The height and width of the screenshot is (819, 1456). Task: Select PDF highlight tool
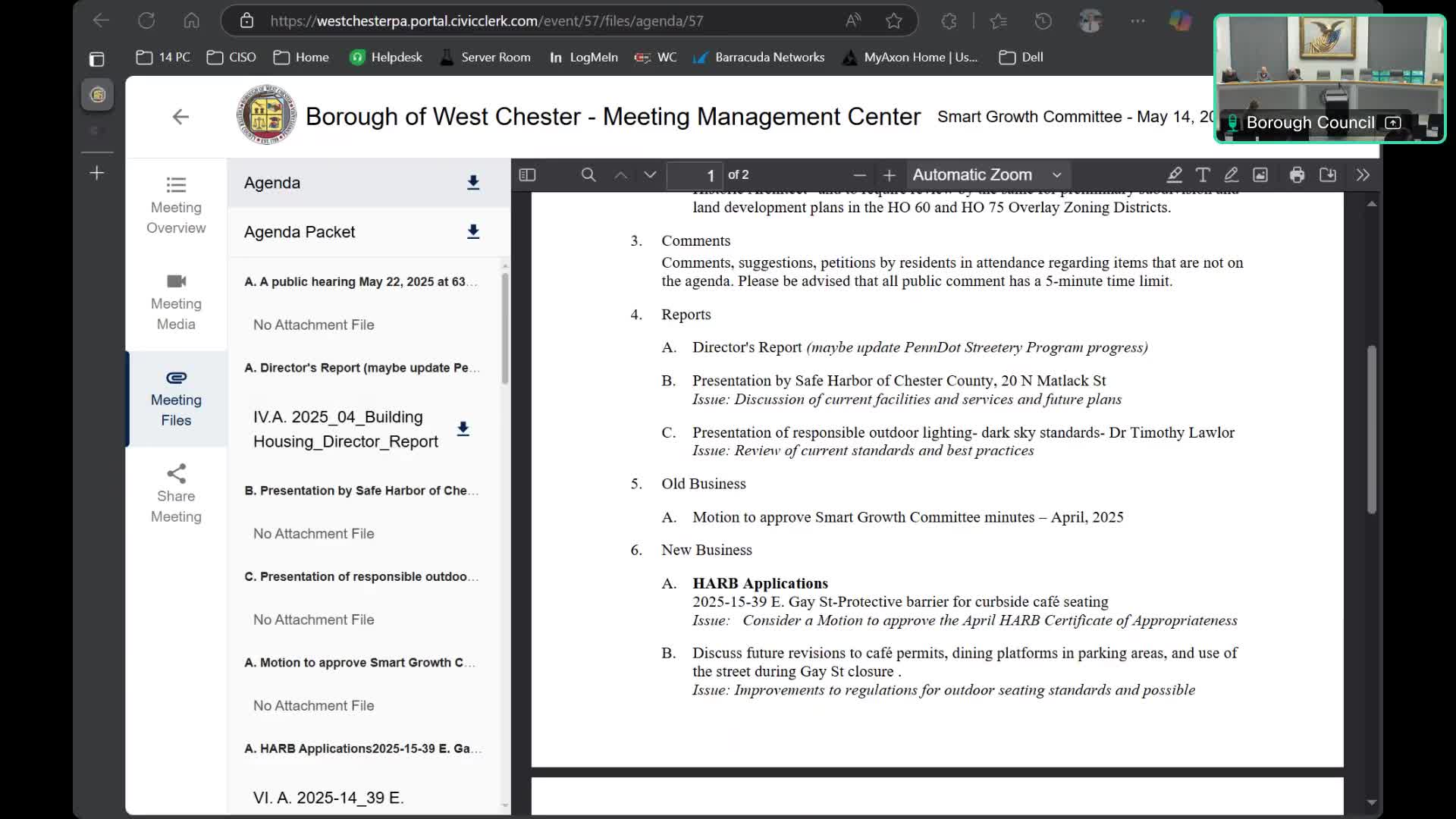[x=1174, y=175]
